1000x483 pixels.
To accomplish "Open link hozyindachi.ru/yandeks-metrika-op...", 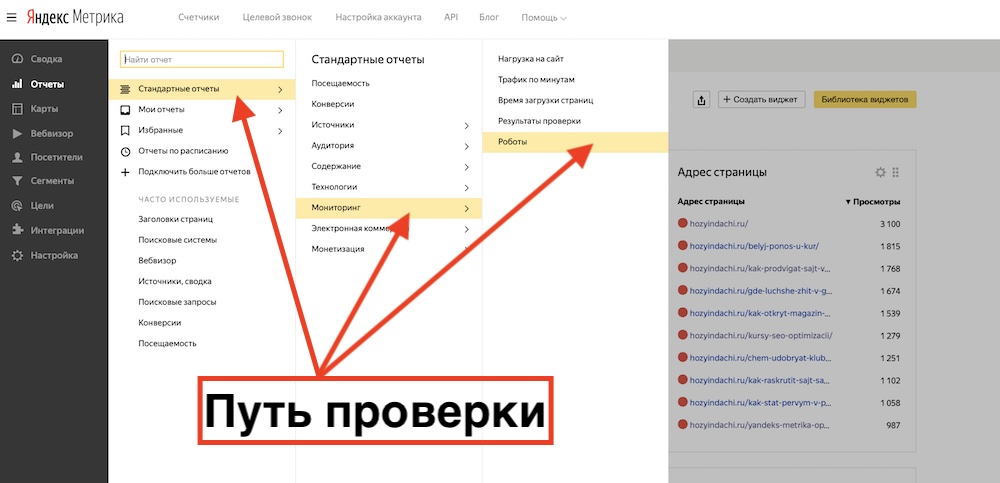I will [x=761, y=424].
